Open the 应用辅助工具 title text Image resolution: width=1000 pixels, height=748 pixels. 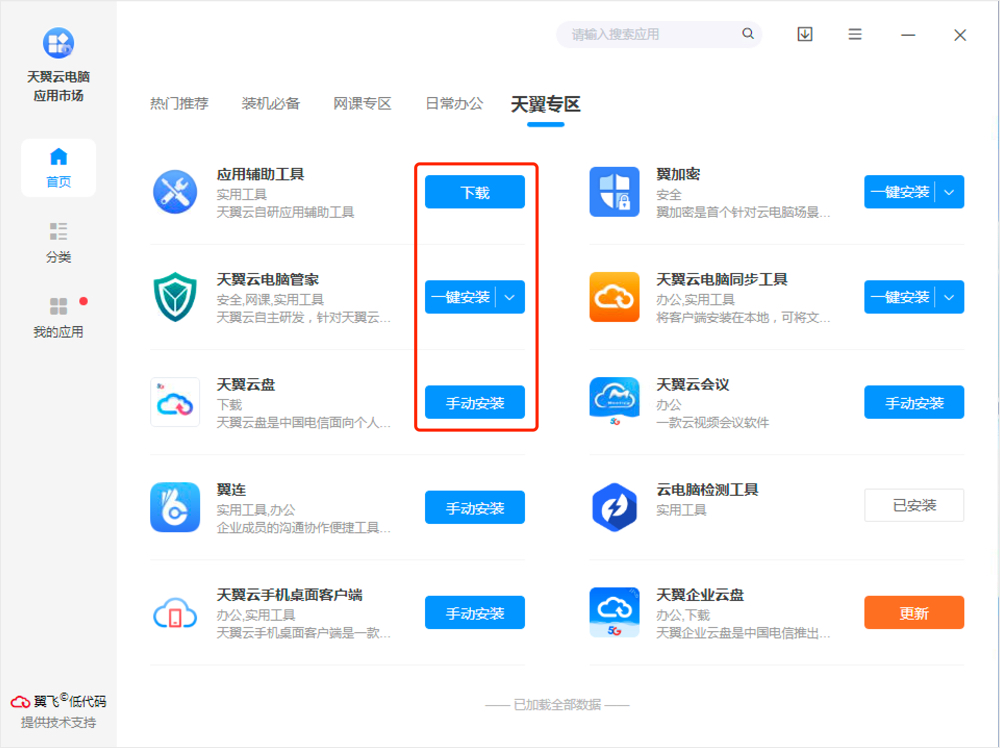260,174
